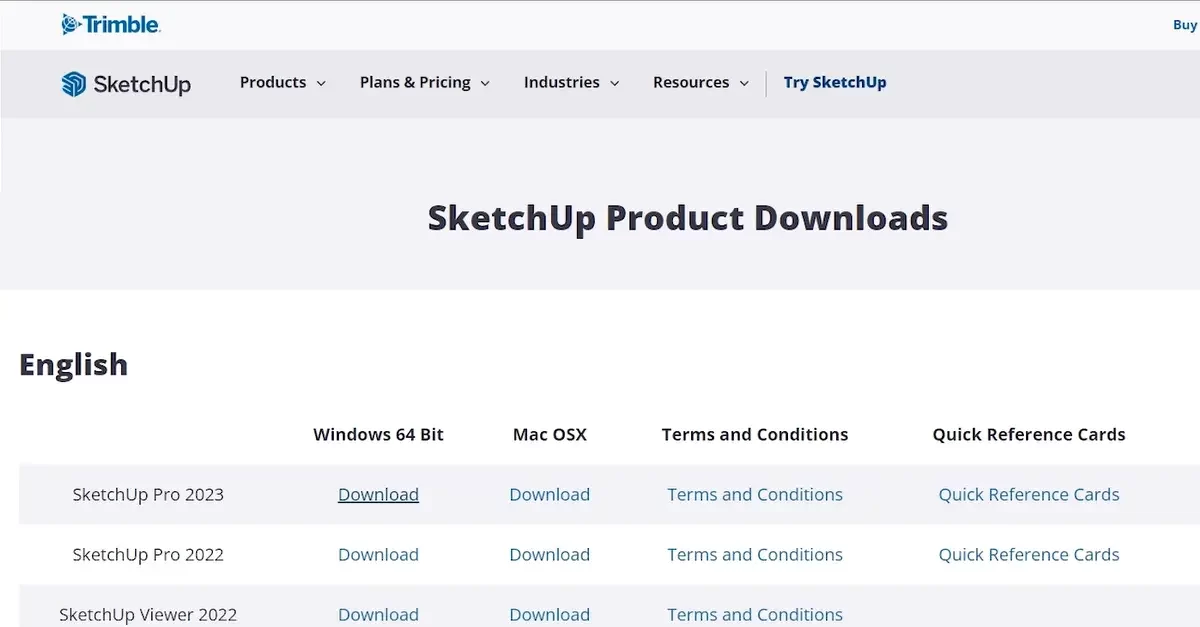This screenshot has height=627, width=1200.
Task: Download SketchUp Pro 2022 for Windows 64 Bit
Action: (x=378, y=554)
